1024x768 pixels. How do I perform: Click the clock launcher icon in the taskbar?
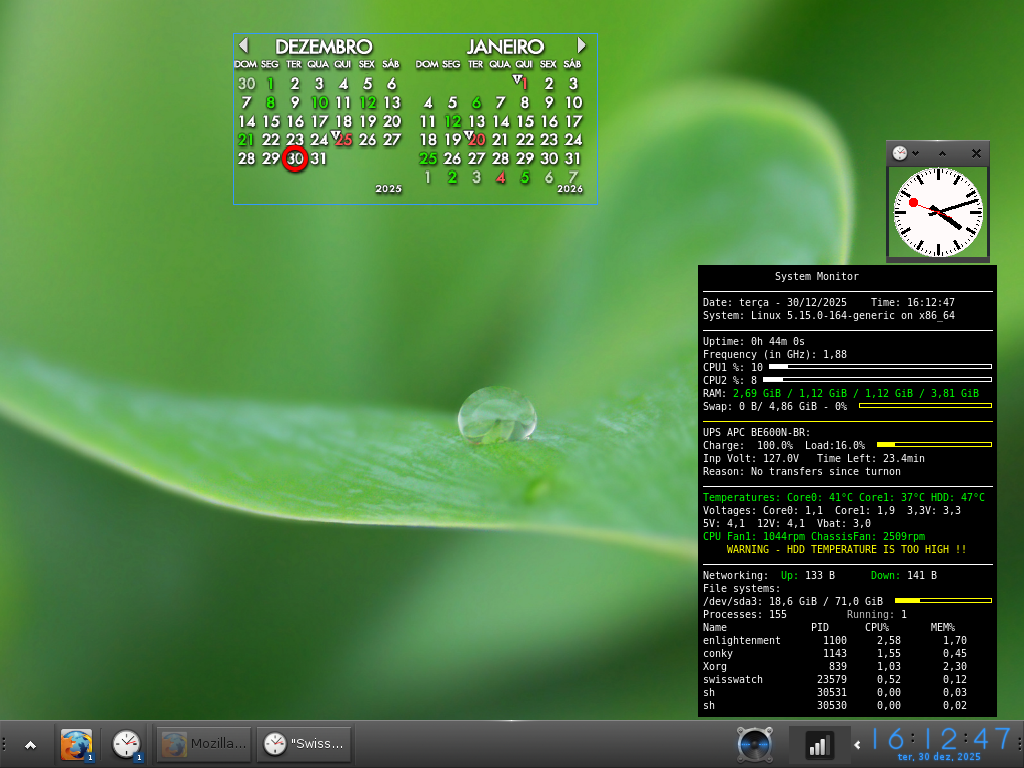(126, 745)
